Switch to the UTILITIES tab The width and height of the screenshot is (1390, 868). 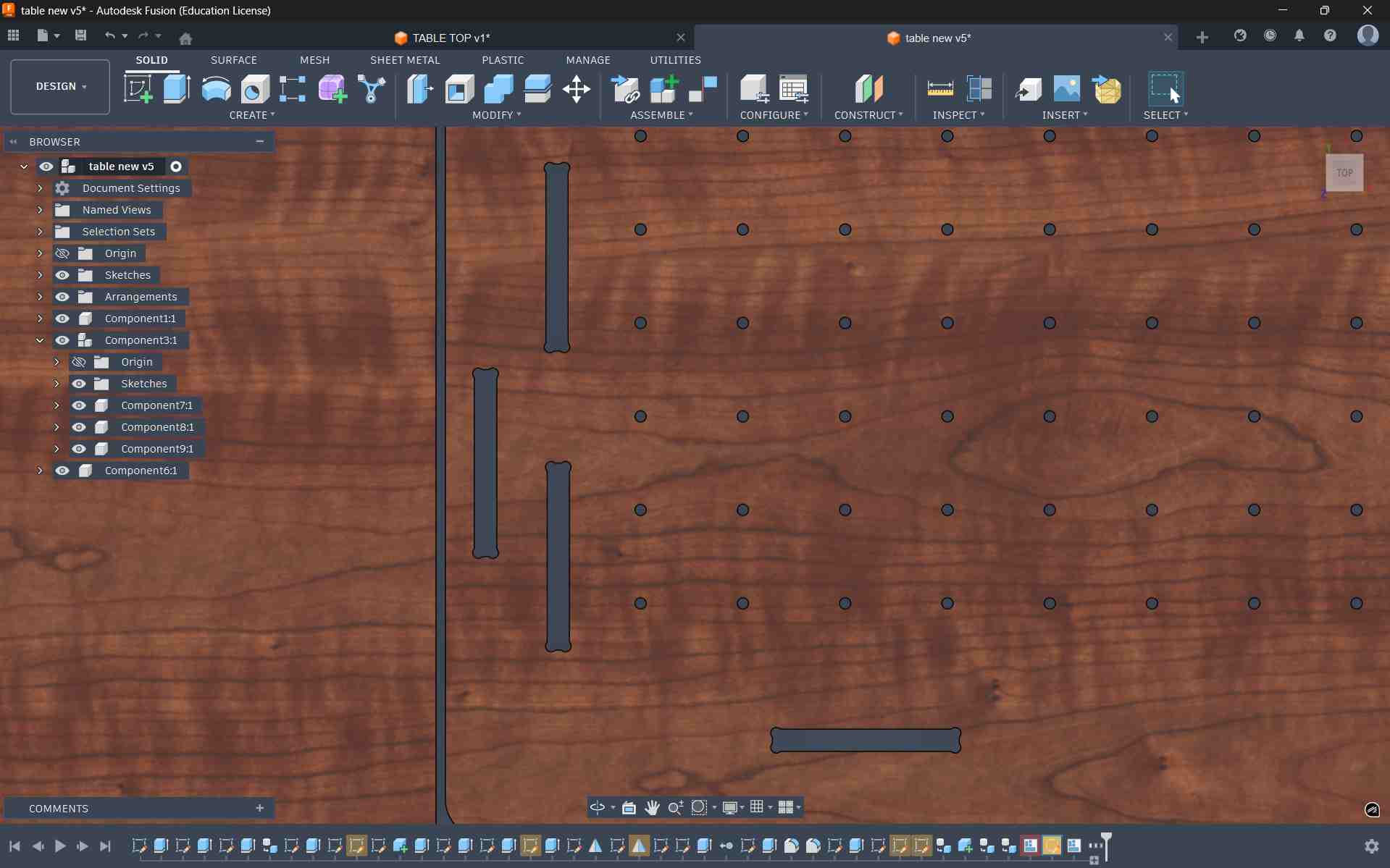pyautogui.click(x=675, y=60)
